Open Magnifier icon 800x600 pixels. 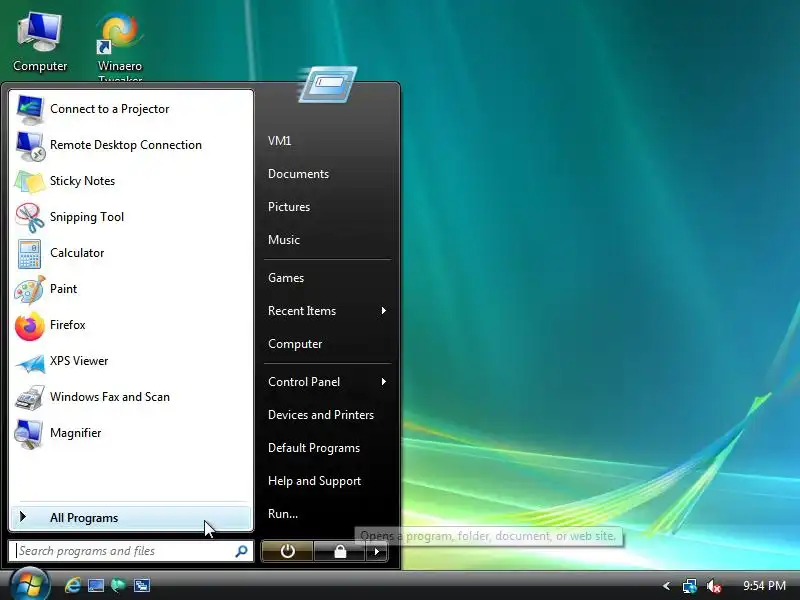point(30,434)
